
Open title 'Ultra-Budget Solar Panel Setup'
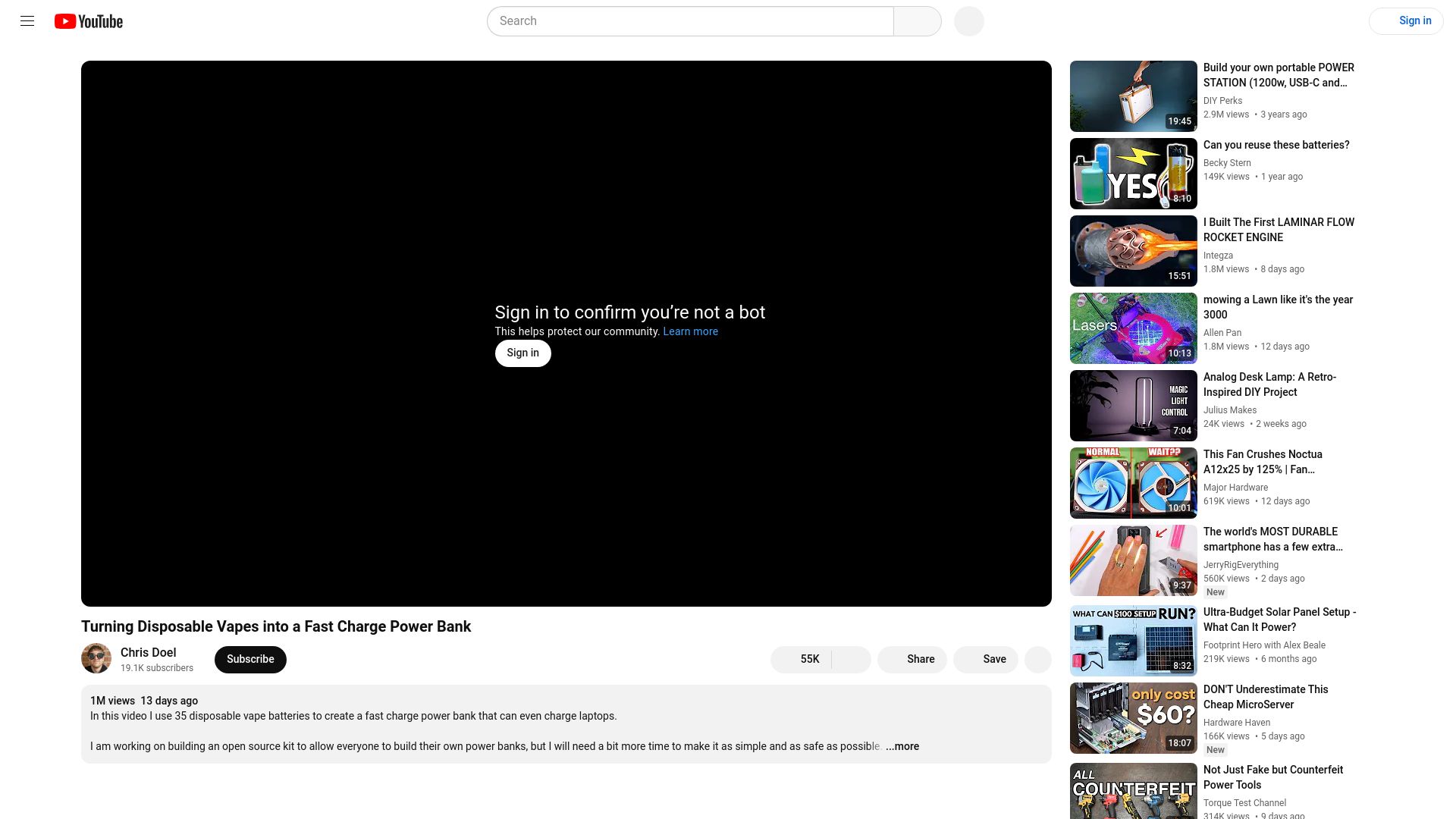coord(1279,620)
